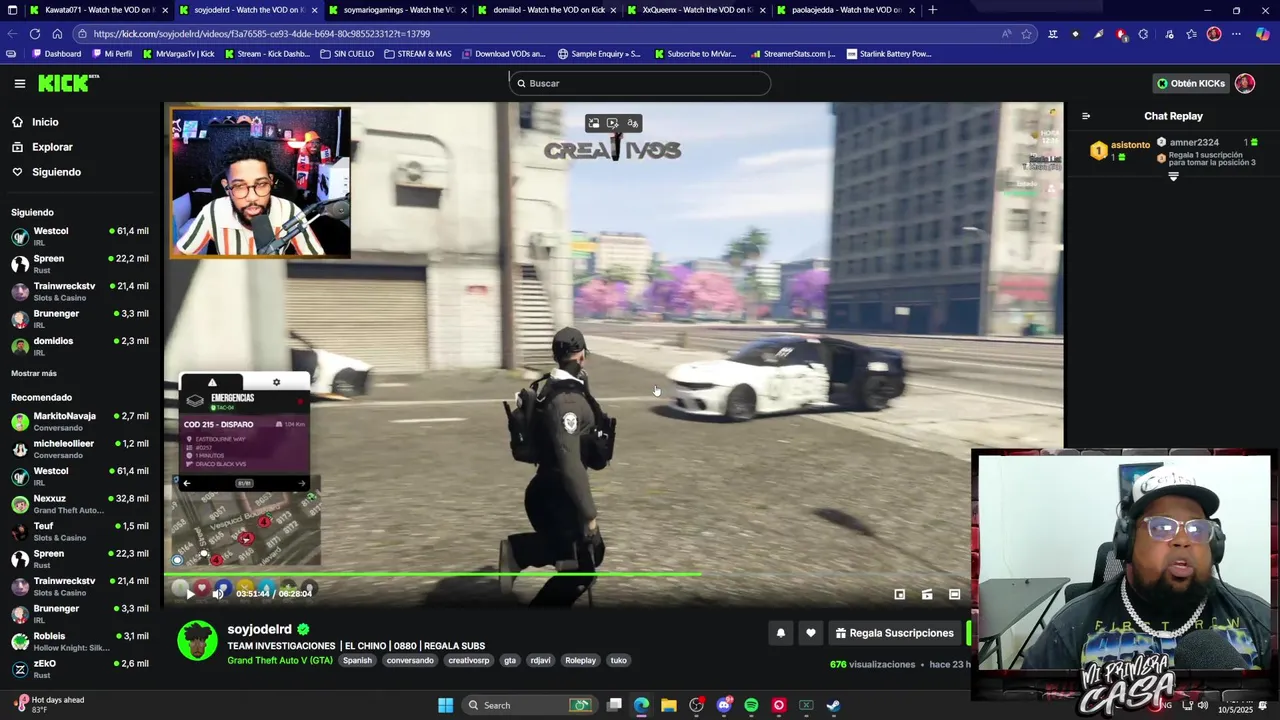Switch to soymariogamings browser tab
The image size is (1280, 720).
[398, 10]
